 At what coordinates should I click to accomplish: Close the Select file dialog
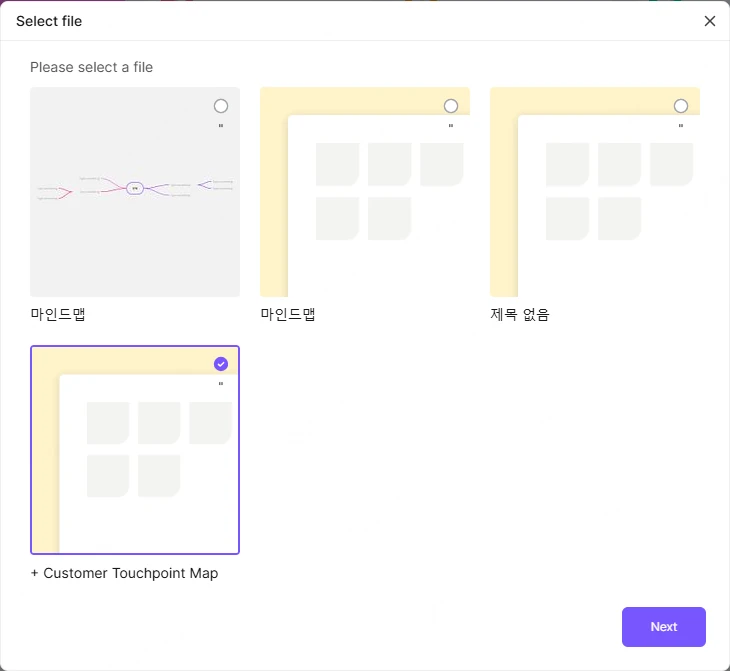click(710, 21)
